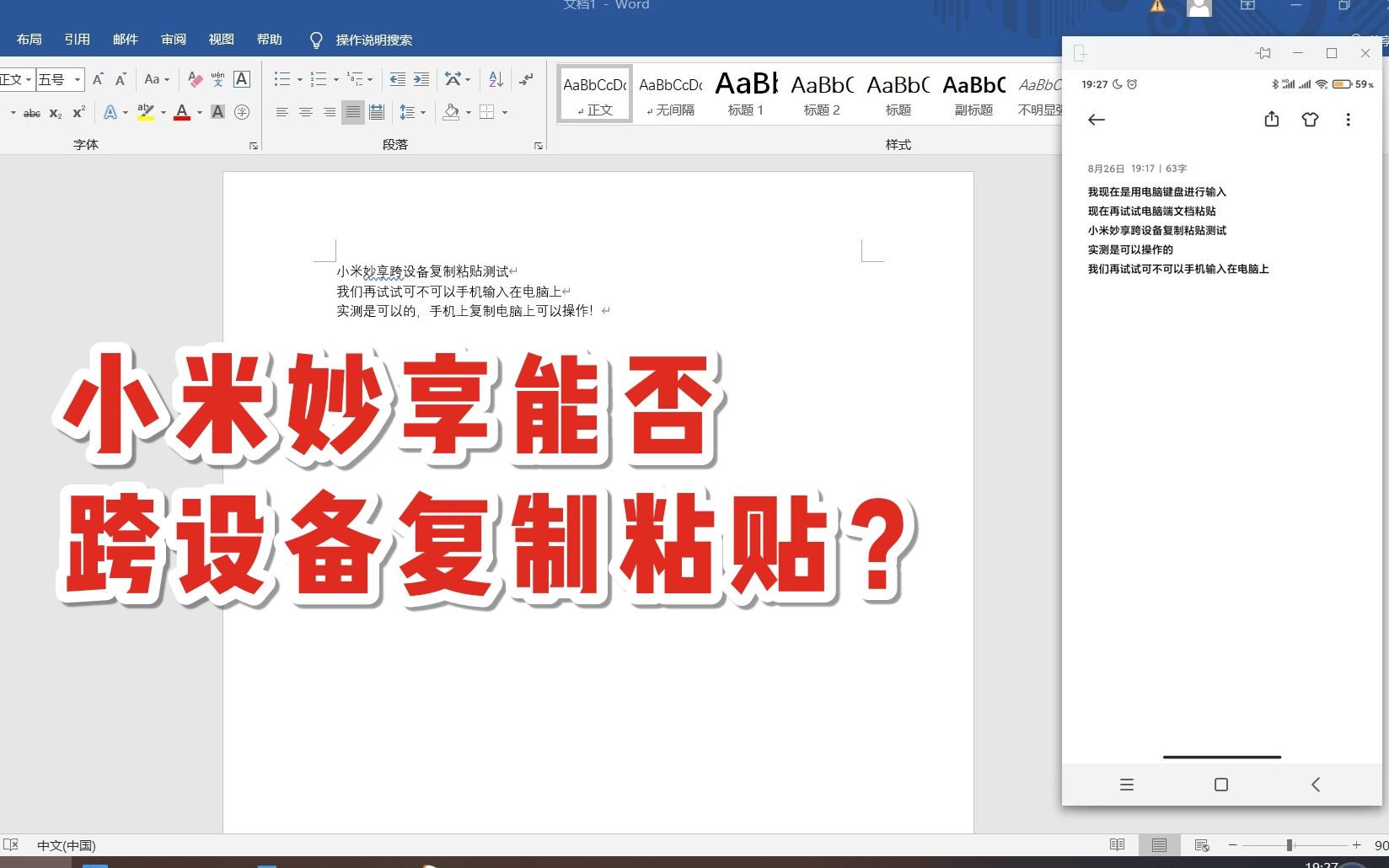1389x868 pixels.
Task: Toggle character shading
Action: pyautogui.click(x=217, y=112)
